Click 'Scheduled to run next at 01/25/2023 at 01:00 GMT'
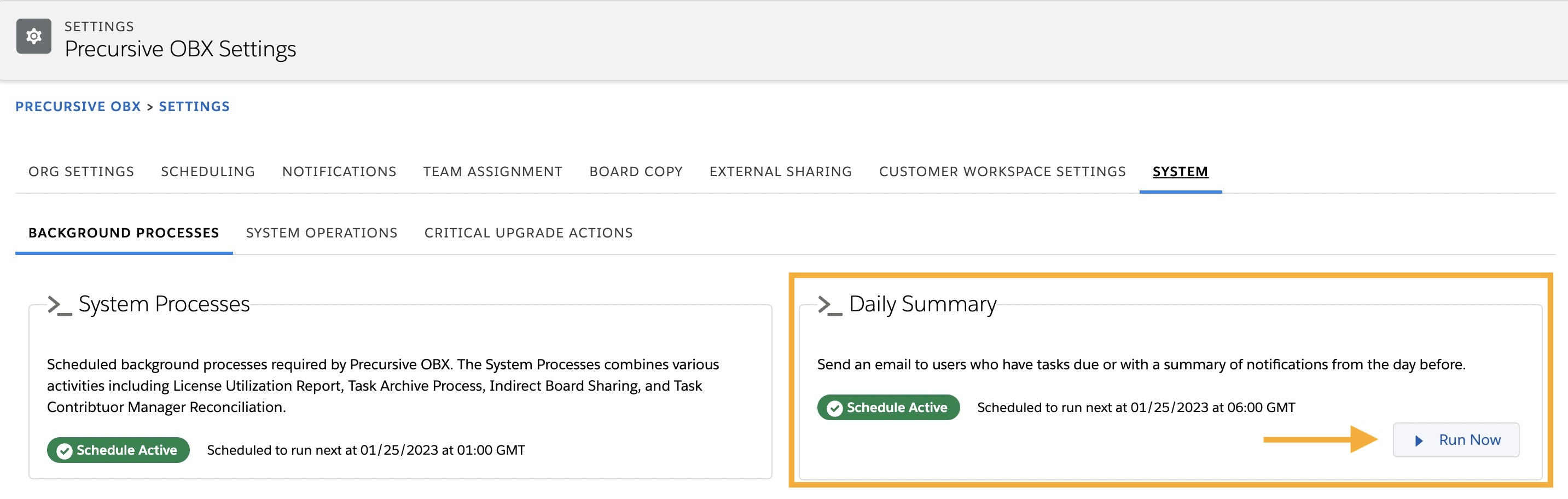The image size is (1568, 499). (x=366, y=450)
